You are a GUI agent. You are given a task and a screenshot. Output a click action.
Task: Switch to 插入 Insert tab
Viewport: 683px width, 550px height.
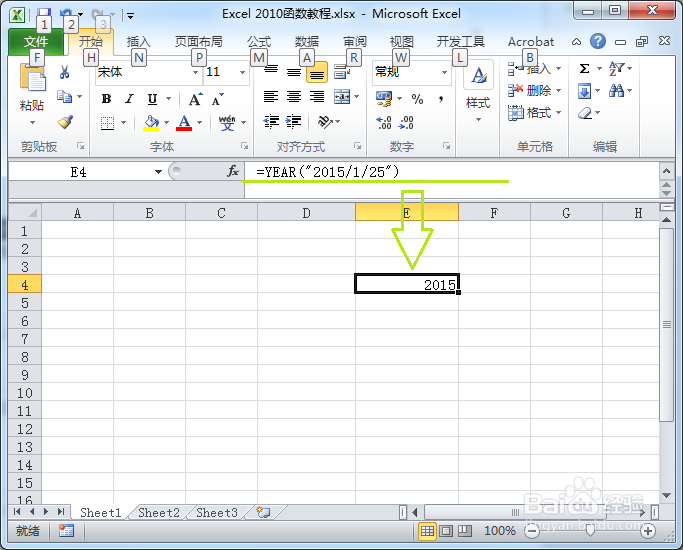click(139, 42)
